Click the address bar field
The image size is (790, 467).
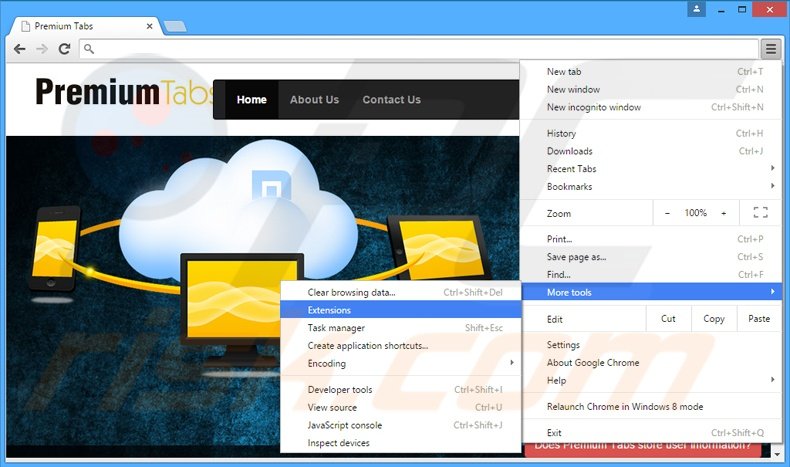click(419, 49)
